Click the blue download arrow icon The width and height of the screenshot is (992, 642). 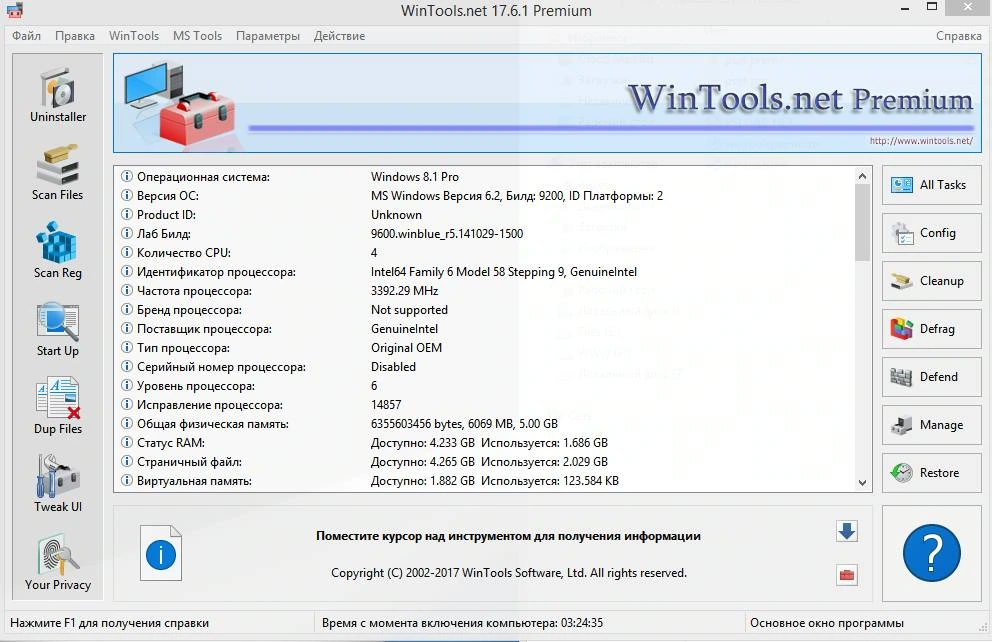pyautogui.click(x=846, y=531)
